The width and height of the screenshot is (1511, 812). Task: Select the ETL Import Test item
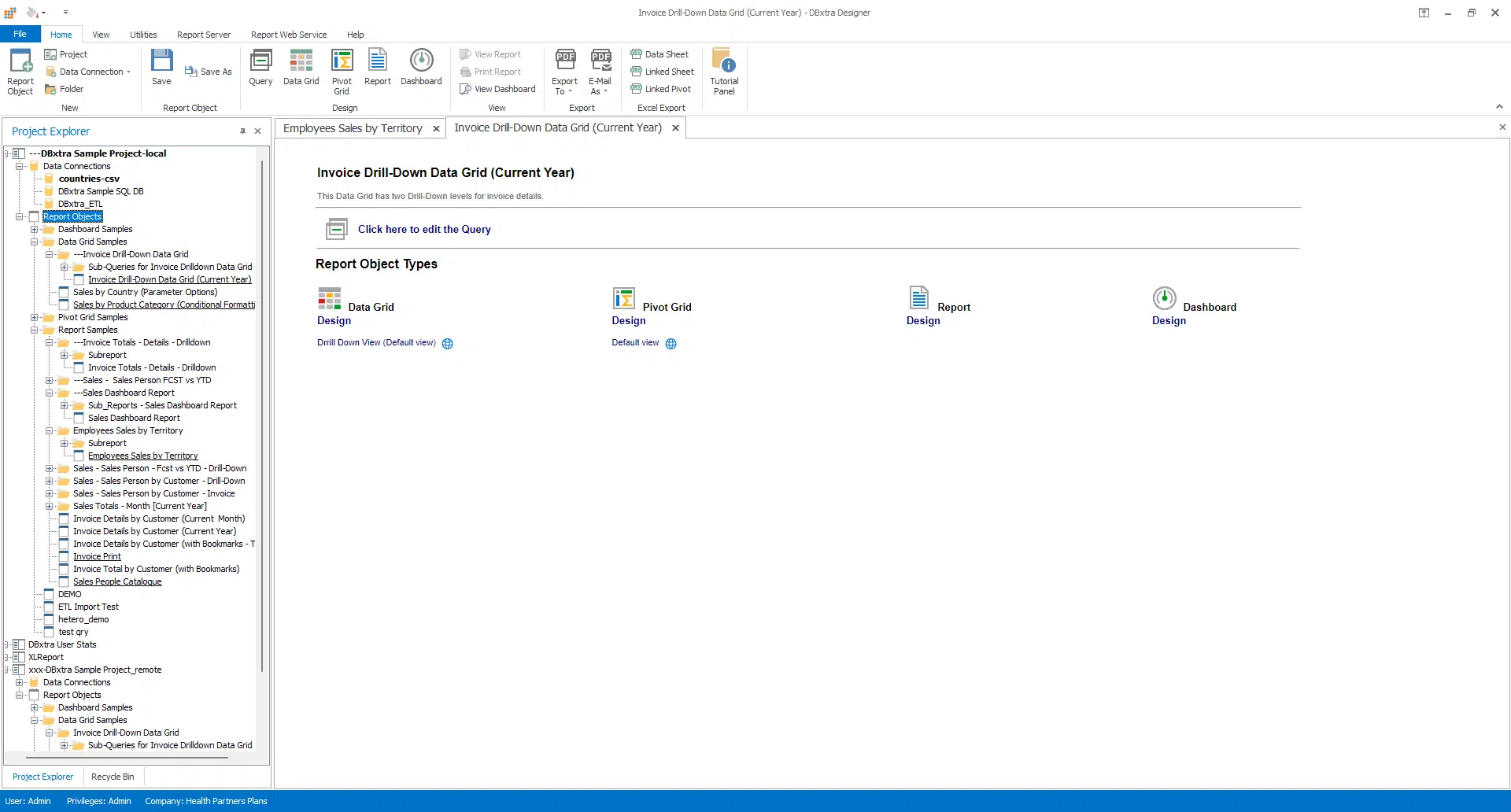coord(88,607)
